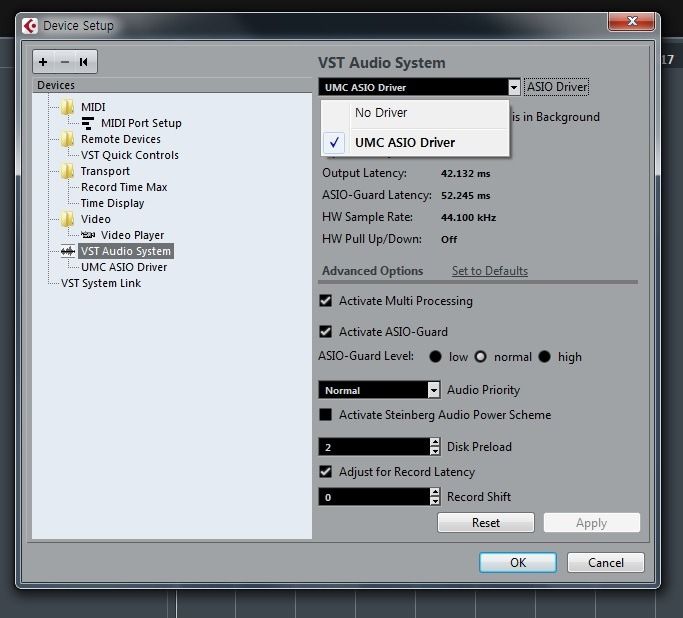This screenshot has height=618, width=683.
Task: Click the Apply button
Action: click(592, 523)
